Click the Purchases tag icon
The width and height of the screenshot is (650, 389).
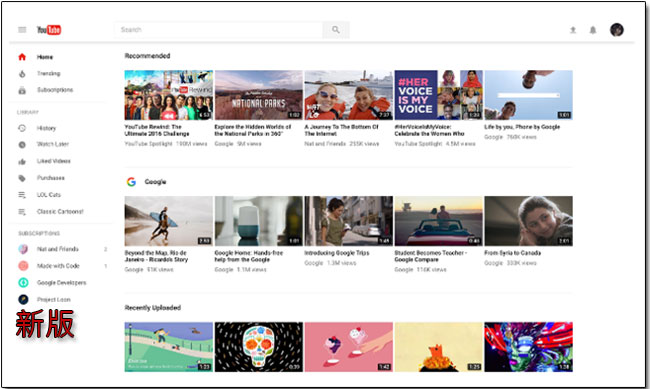pyautogui.click(x=22, y=178)
